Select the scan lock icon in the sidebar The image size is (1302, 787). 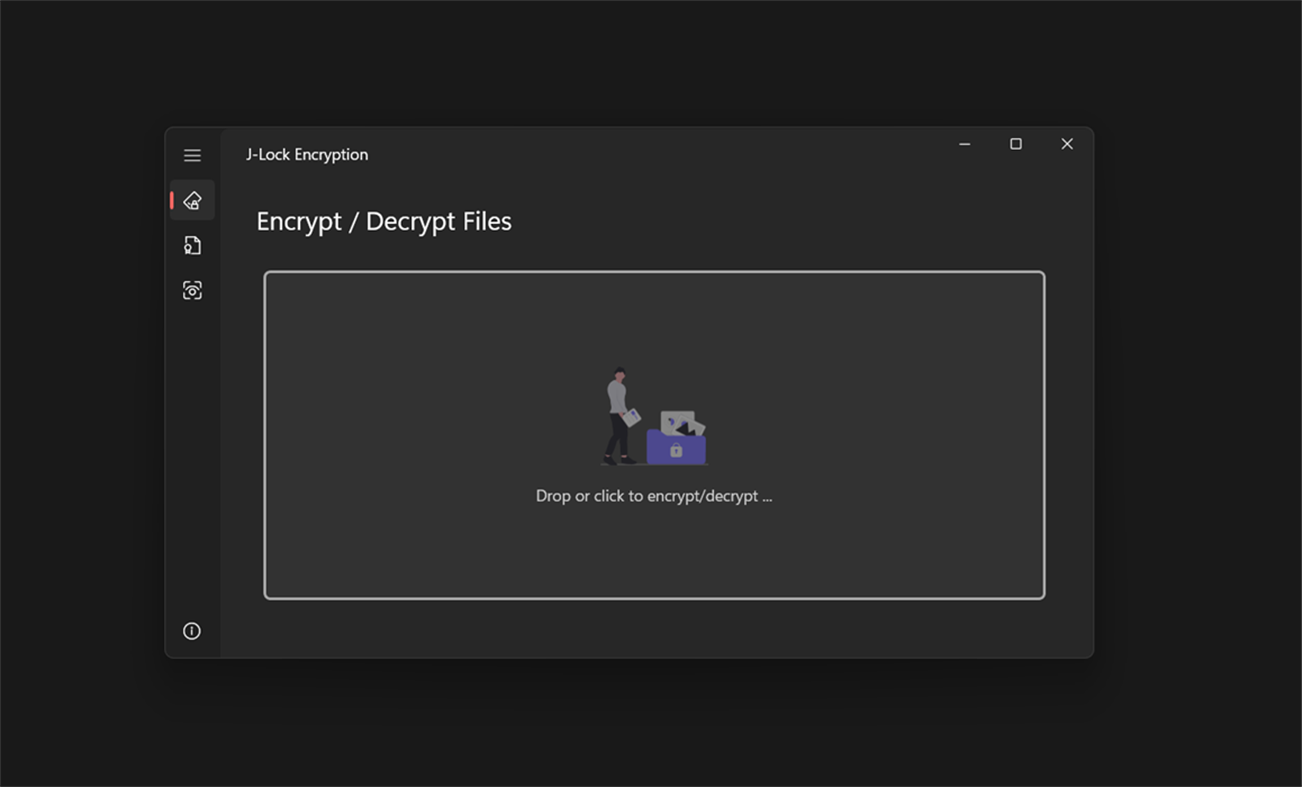pos(192,290)
